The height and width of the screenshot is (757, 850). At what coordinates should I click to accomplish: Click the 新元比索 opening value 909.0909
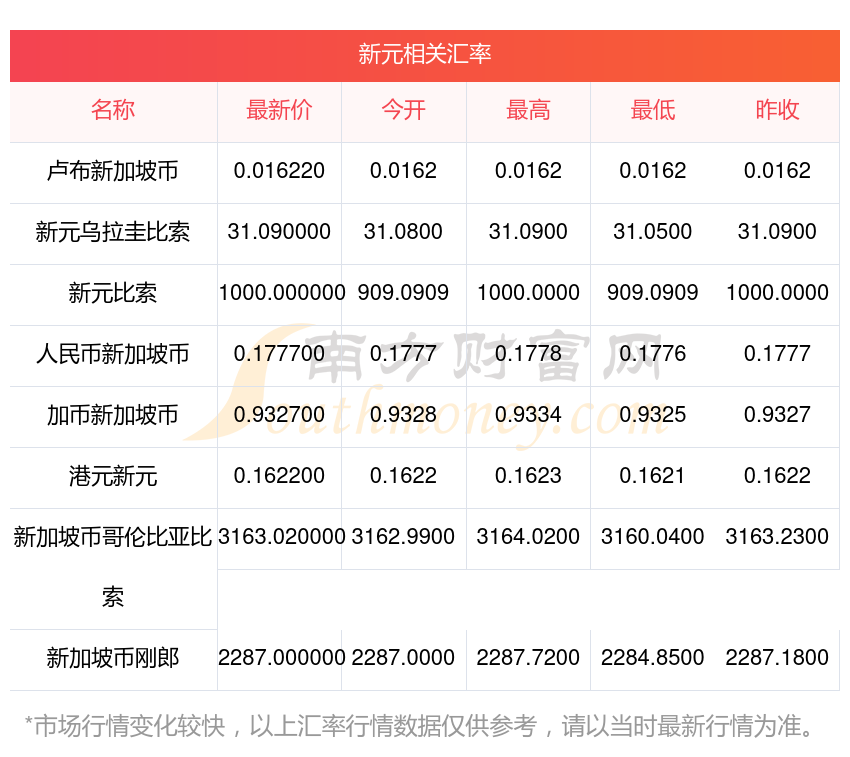[403, 293]
